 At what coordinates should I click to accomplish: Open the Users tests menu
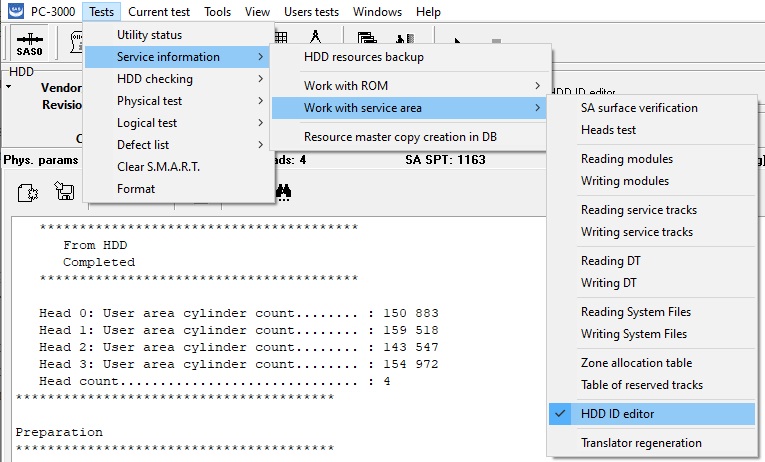(x=312, y=12)
